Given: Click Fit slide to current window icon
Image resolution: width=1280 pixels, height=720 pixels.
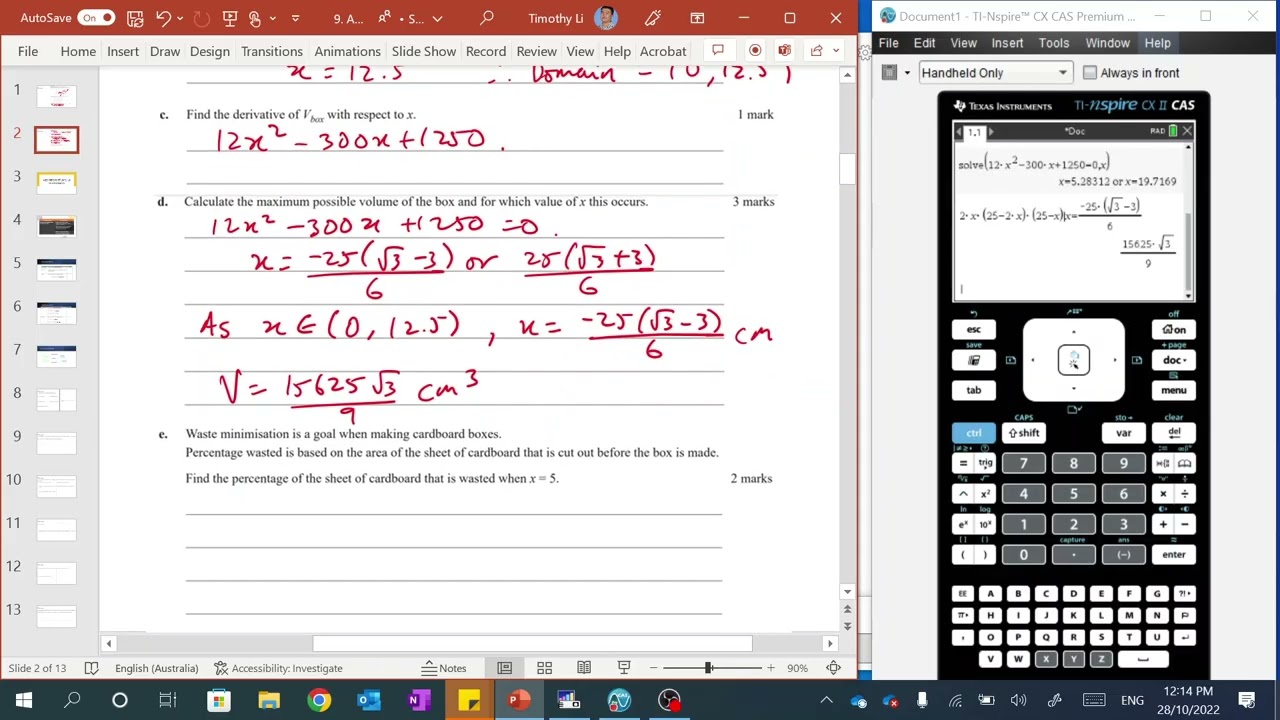Looking at the screenshot, I should [x=833, y=668].
